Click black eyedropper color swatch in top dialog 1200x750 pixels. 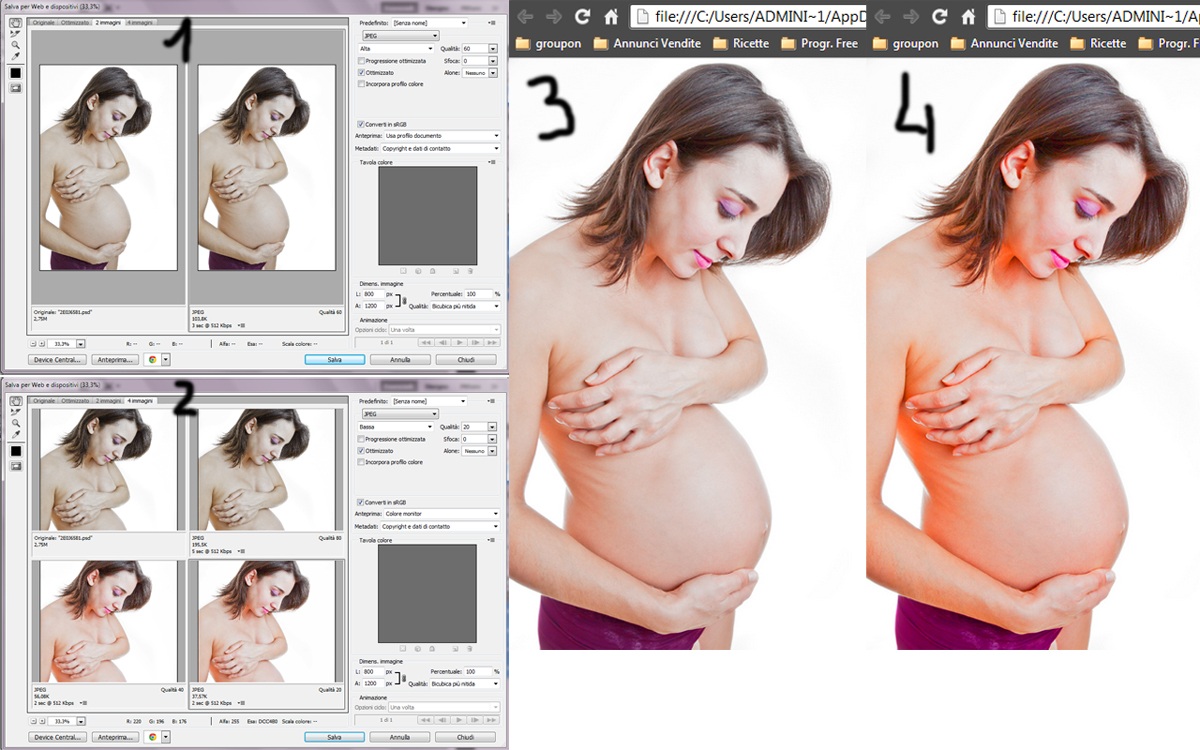[x=16, y=73]
